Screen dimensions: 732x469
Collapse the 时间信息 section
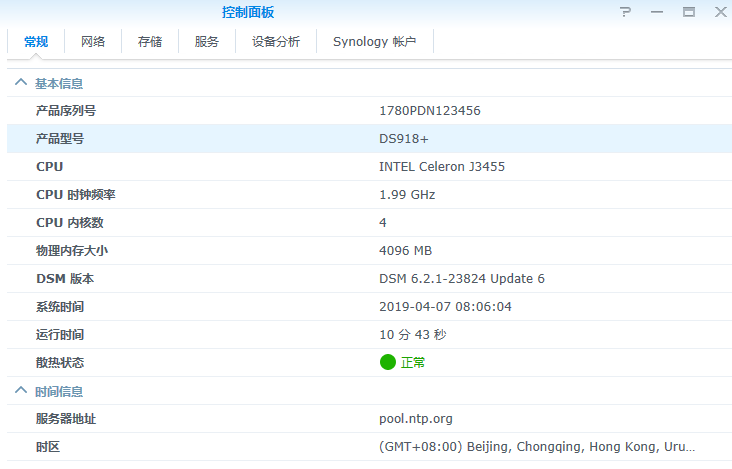[20, 391]
